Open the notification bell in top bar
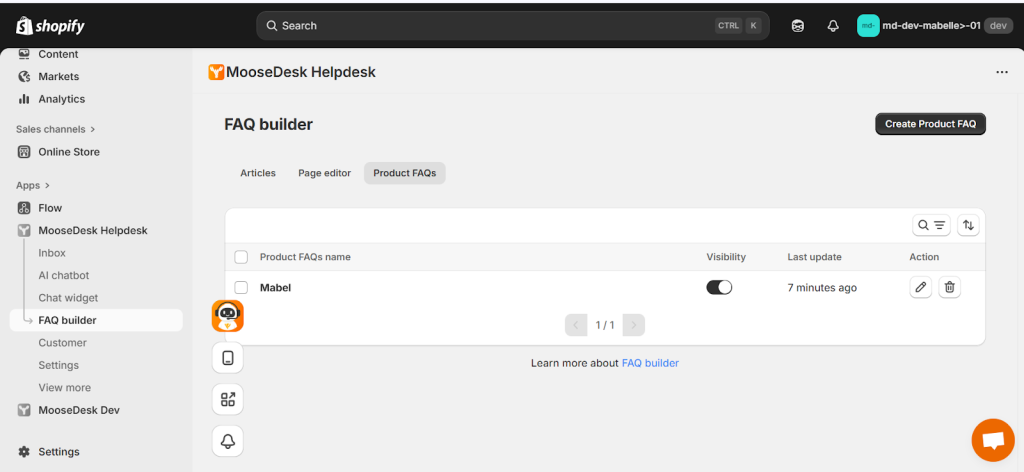This screenshot has height=472, width=1024. [x=833, y=26]
